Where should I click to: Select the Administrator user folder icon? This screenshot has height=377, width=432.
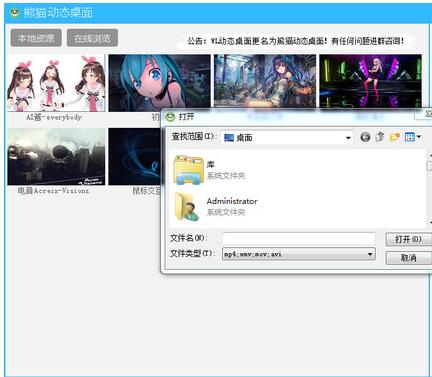(188, 206)
